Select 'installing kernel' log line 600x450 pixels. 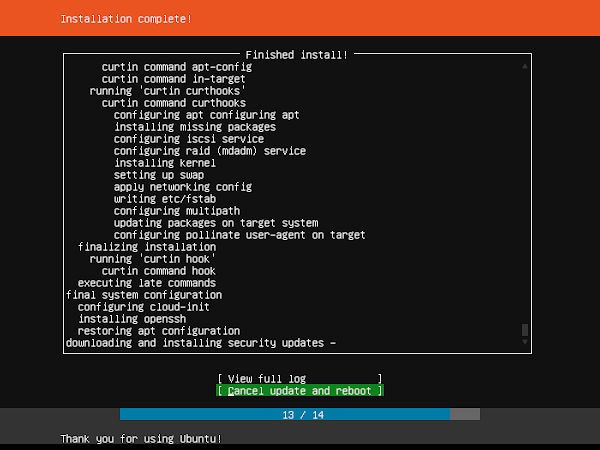coord(165,163)
